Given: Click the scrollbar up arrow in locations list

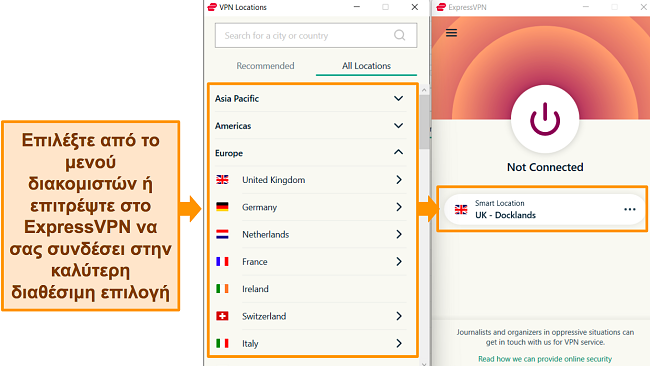Looking at the screenshot, I should tap(424, 90).
